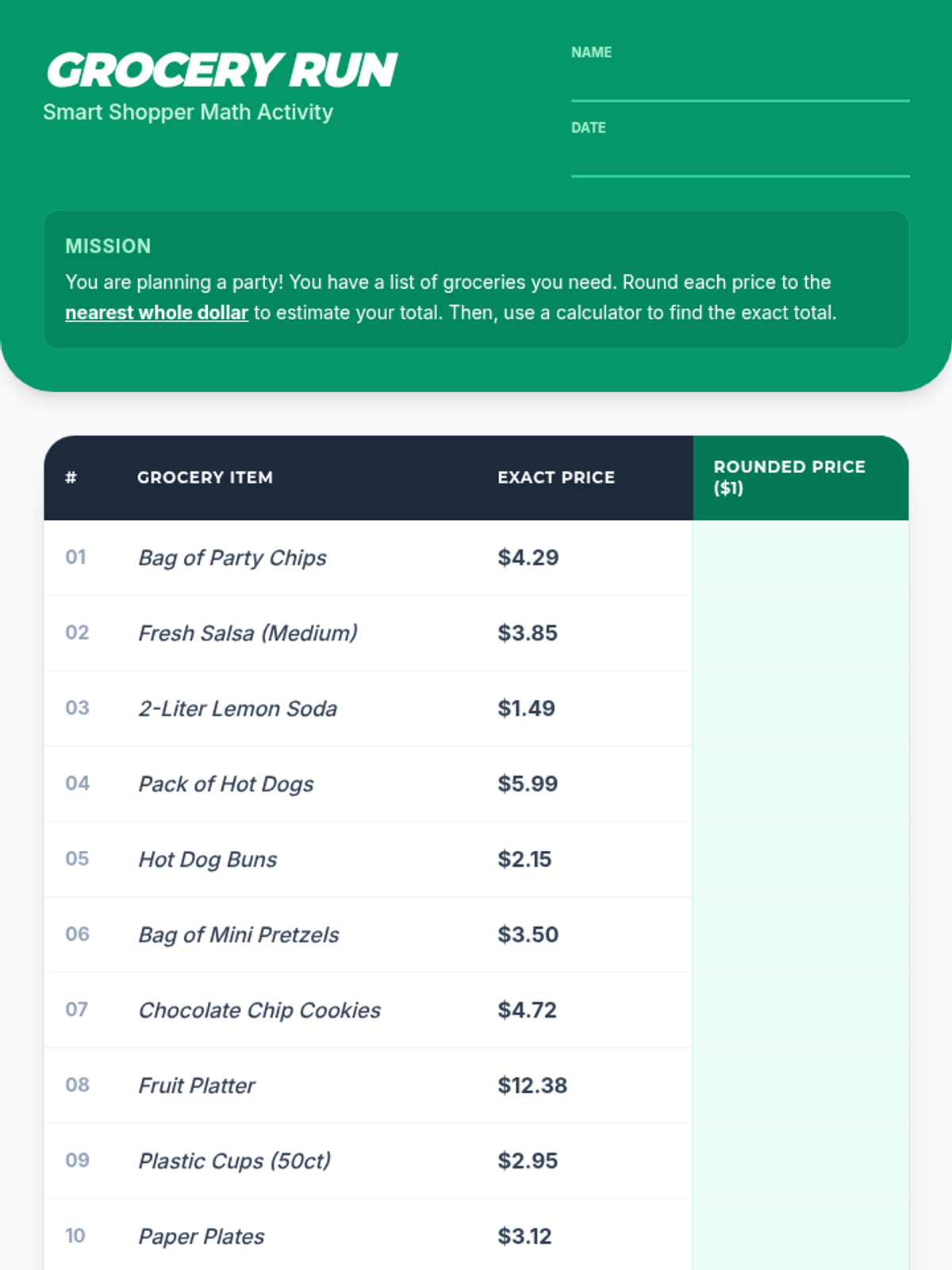
Task: Click the Grocery Item column header
Action: 205,478
